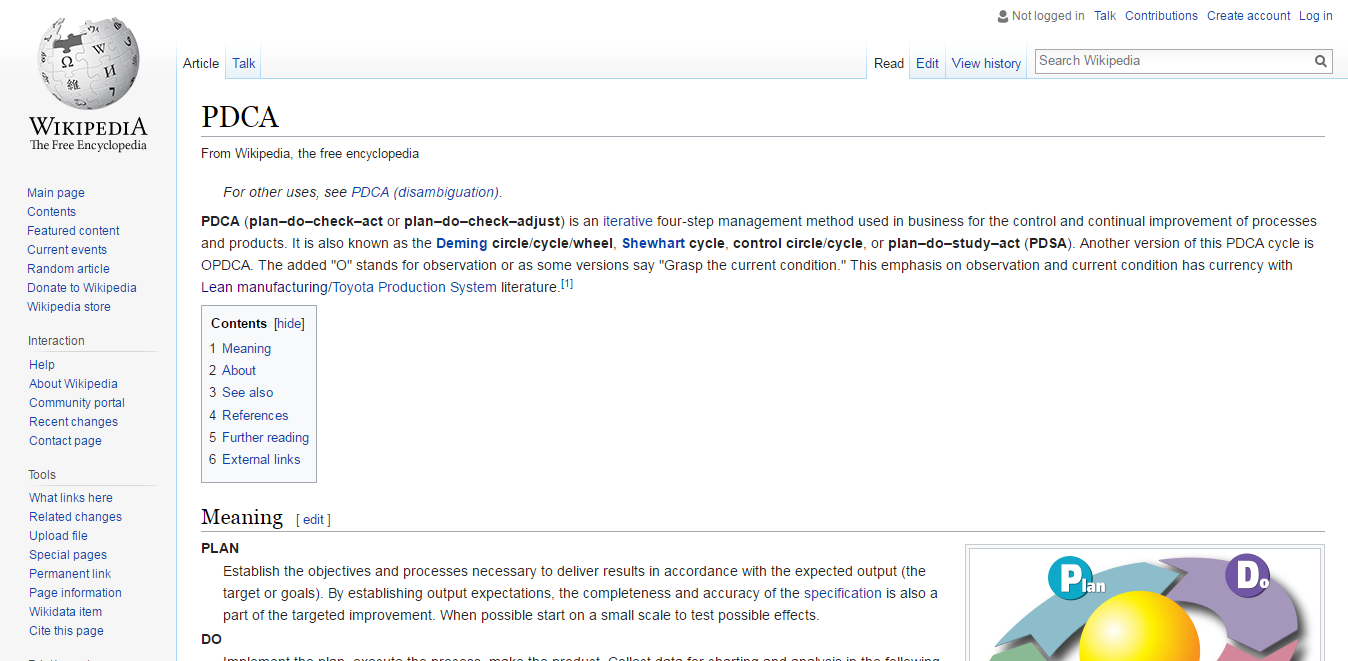Click the Contact page link
Image resolution: width=1348 pixels, height=661 pixels.
(x=65, y=441)
